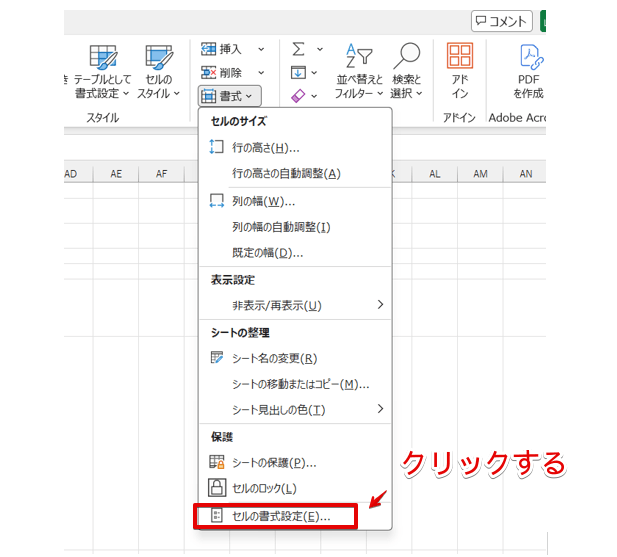This screenshot has height=557, width=617.
Task: Choose 既定の幅(D)... menu item
Action: pyautogui.click(x=296, y=253)
